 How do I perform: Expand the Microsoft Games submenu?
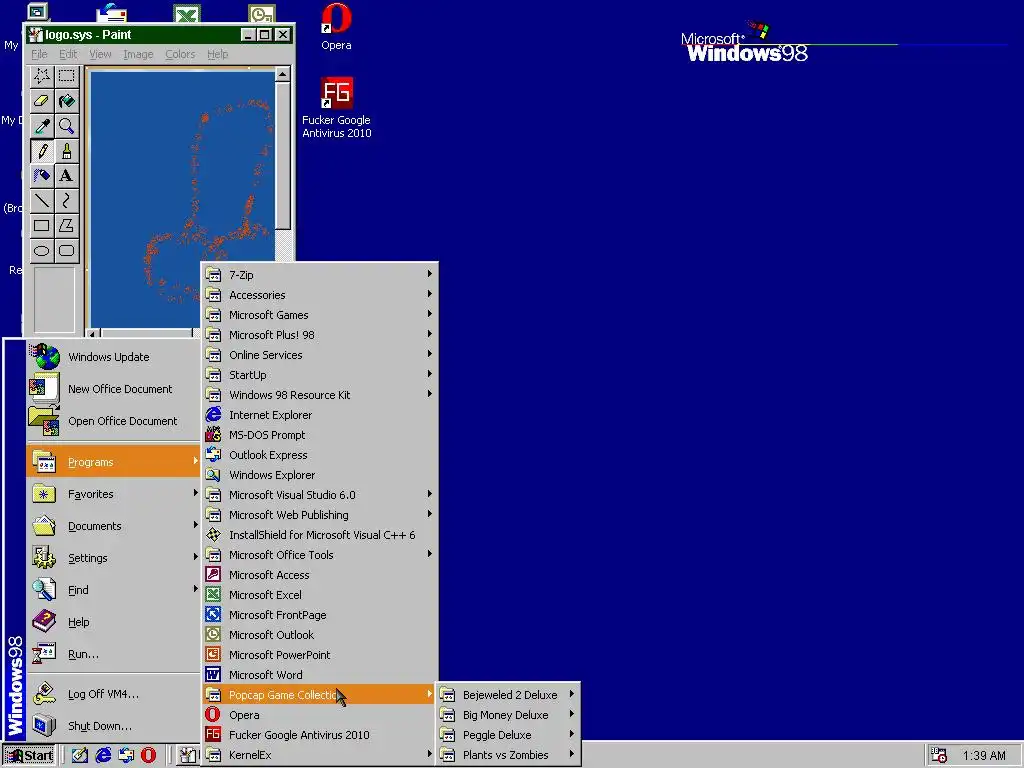(319, 315)
